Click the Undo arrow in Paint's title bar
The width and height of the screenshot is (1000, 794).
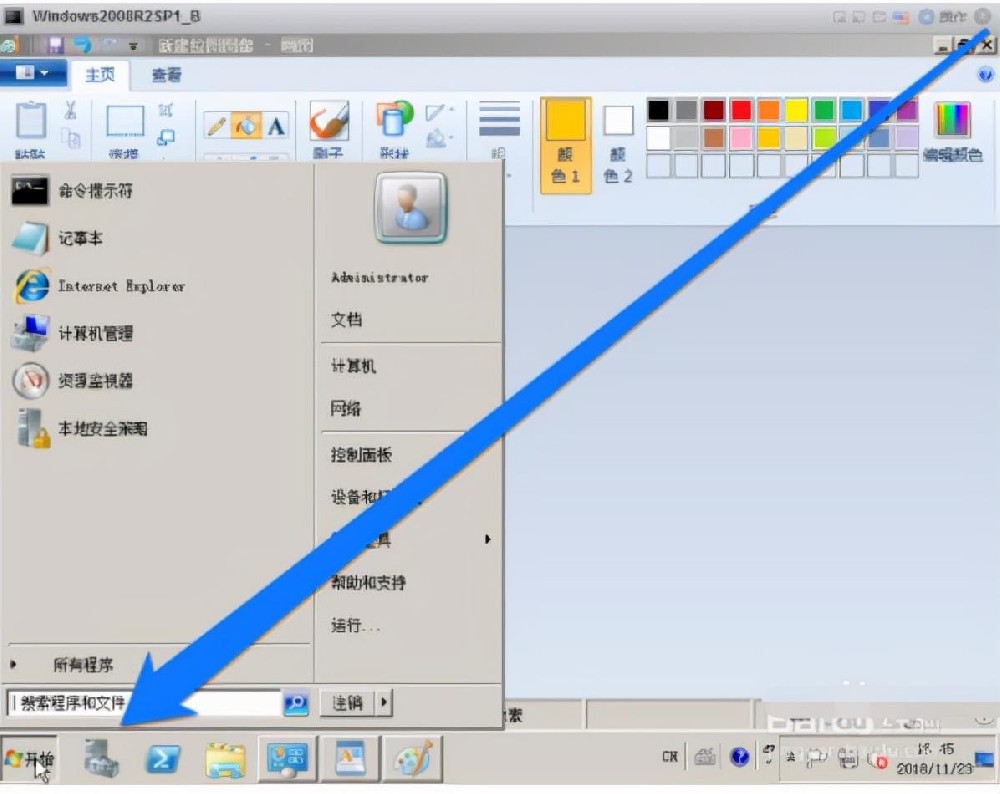[82, 45]
